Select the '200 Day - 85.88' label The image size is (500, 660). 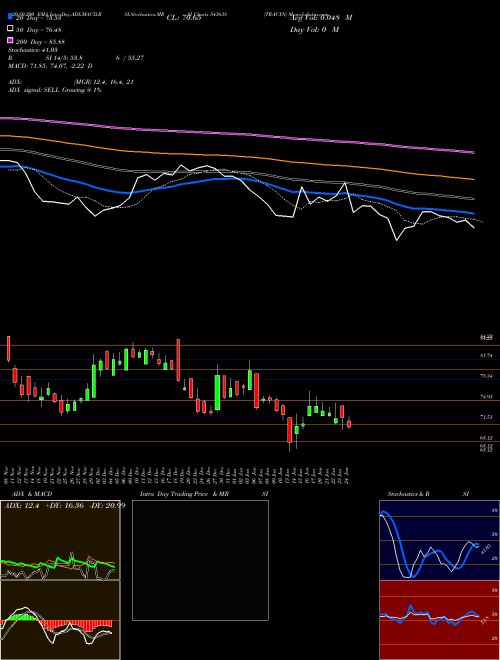[40, 42]
